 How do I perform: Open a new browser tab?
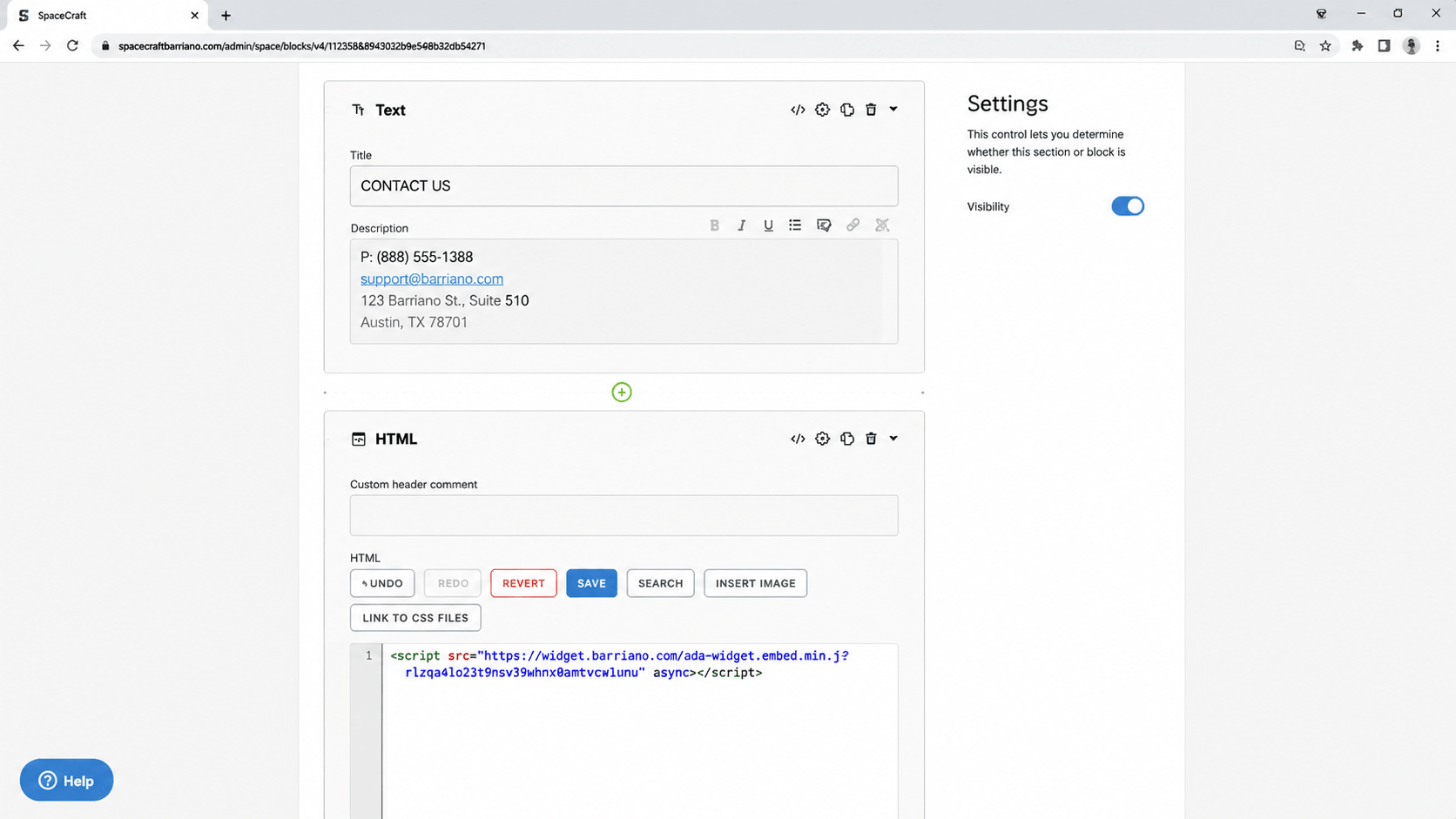click(x=226, y=16)
